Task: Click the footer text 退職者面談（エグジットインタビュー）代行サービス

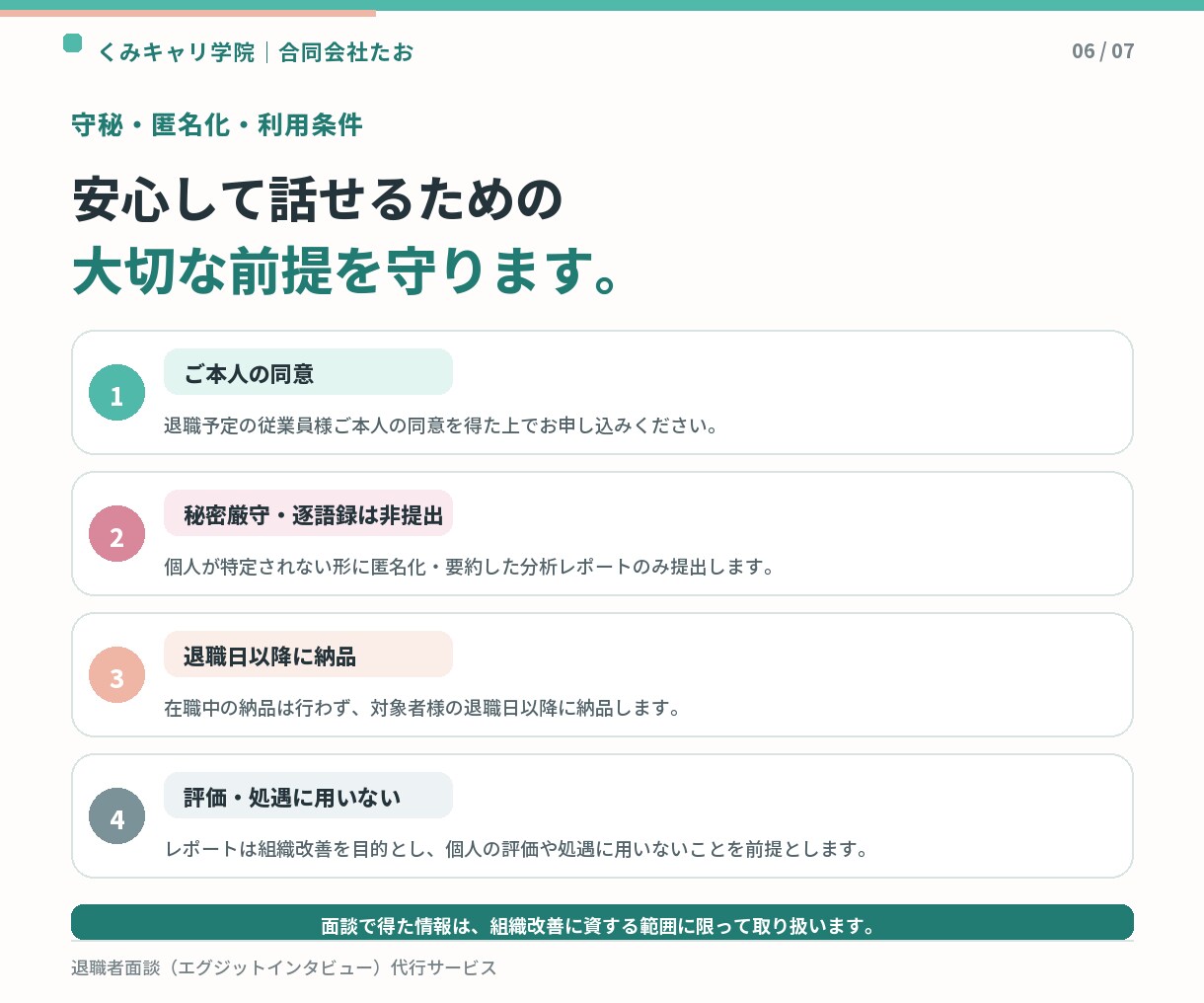Action: [284, 967]
